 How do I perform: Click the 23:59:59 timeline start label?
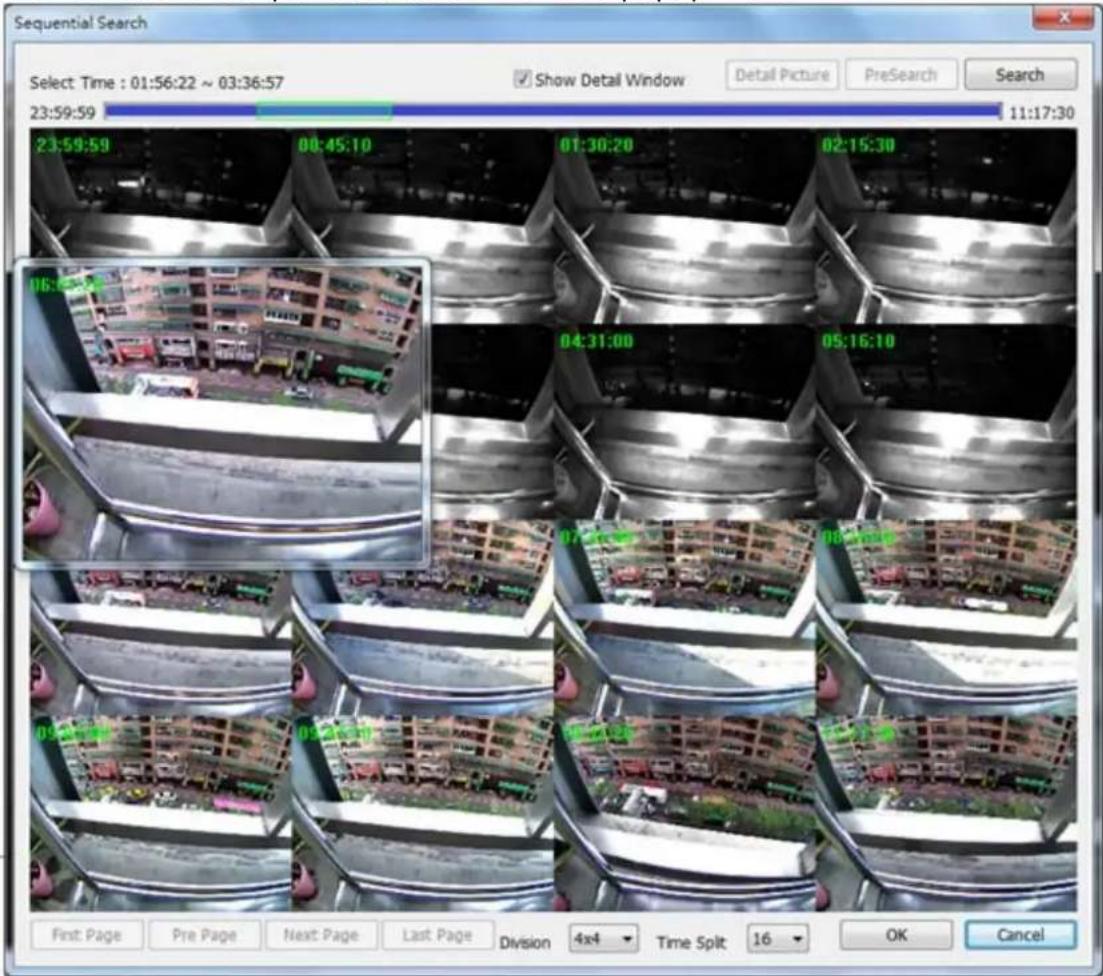point(63,113)
